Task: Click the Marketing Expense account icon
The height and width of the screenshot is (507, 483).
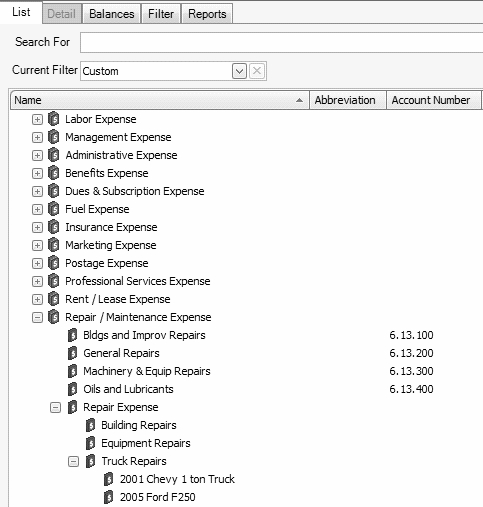Action: pos(53,245)
